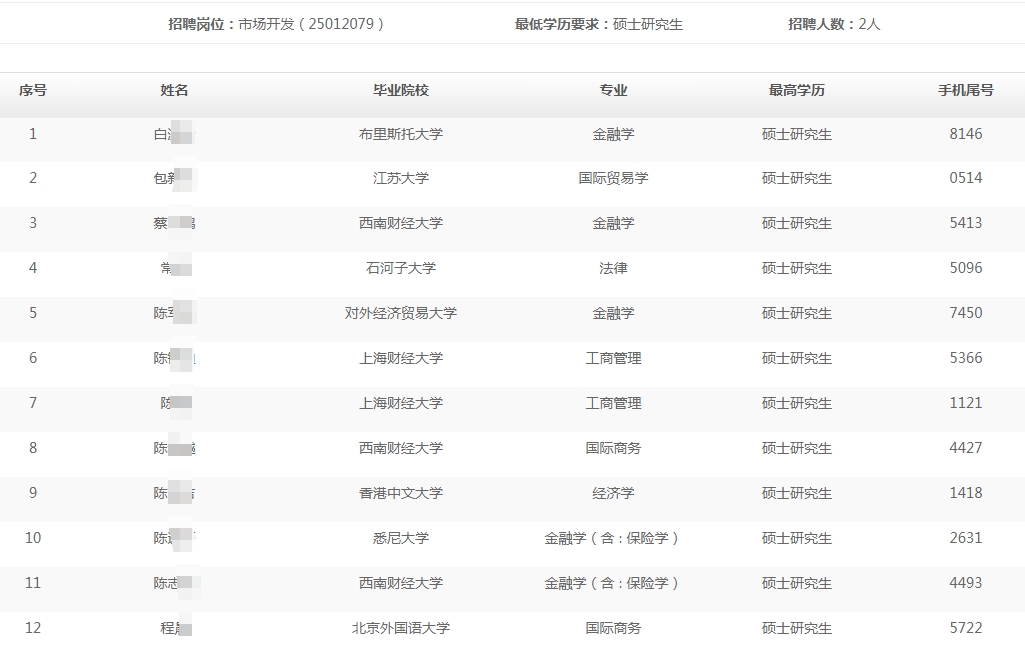
Task: Click the 石河子大学 school entry
Action: pos(401,268)
